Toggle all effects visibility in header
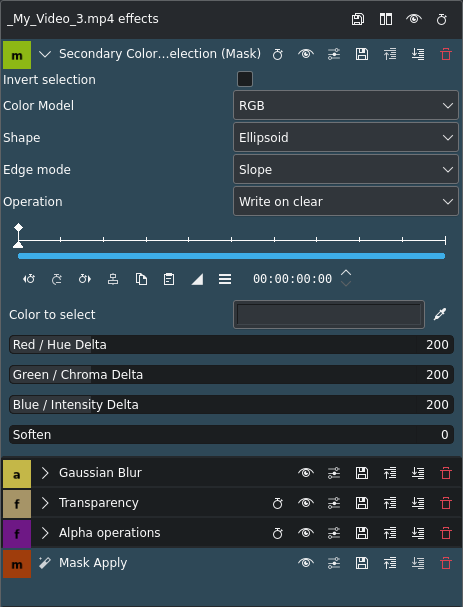The height and width of the screenshot is (607, 463). pos(414,19)
